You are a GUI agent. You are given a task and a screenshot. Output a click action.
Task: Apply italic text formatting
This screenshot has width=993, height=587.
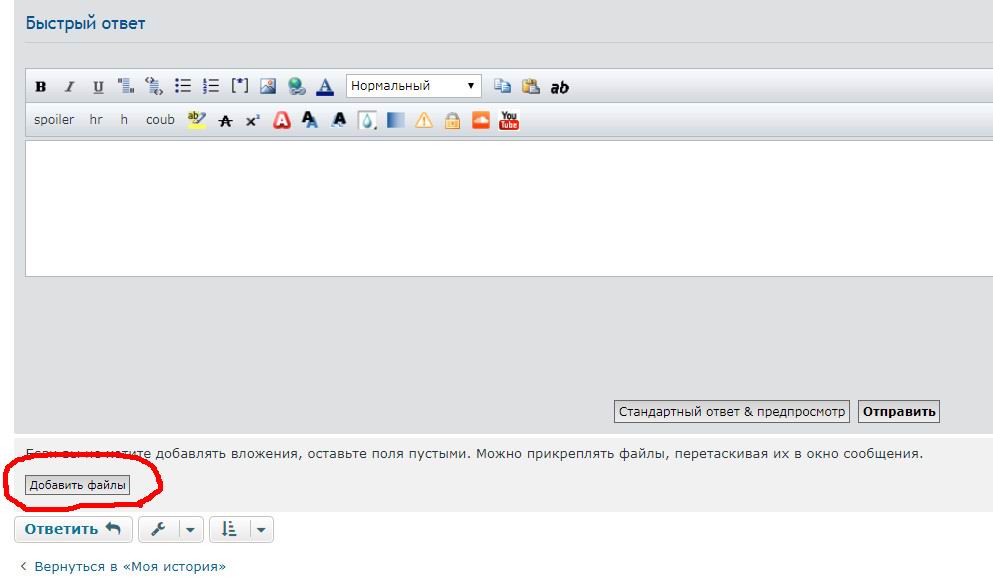tap(69, 87)
